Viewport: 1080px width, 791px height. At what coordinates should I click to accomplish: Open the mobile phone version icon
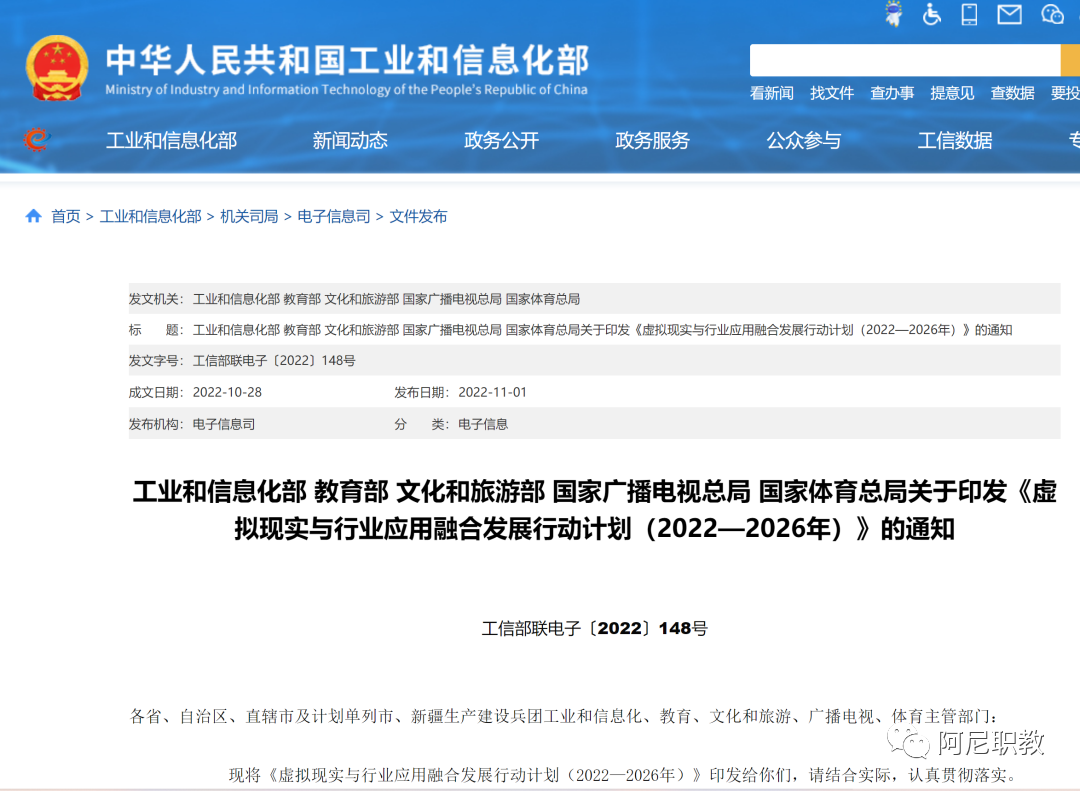click(x=969, y=14)
